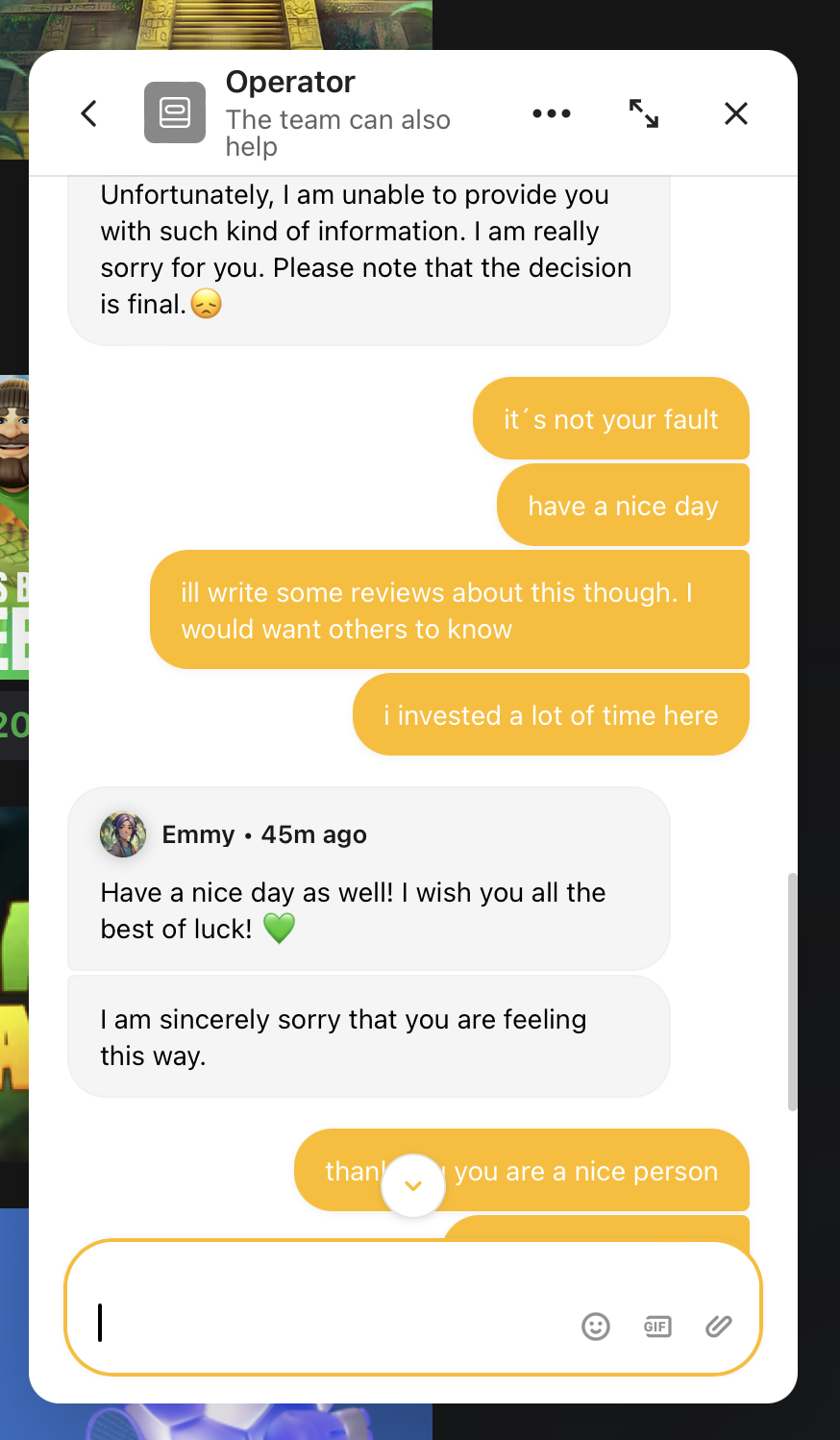Attach a file with the paperclip icon
The image size is (840, 1440).
(719, 1327)
